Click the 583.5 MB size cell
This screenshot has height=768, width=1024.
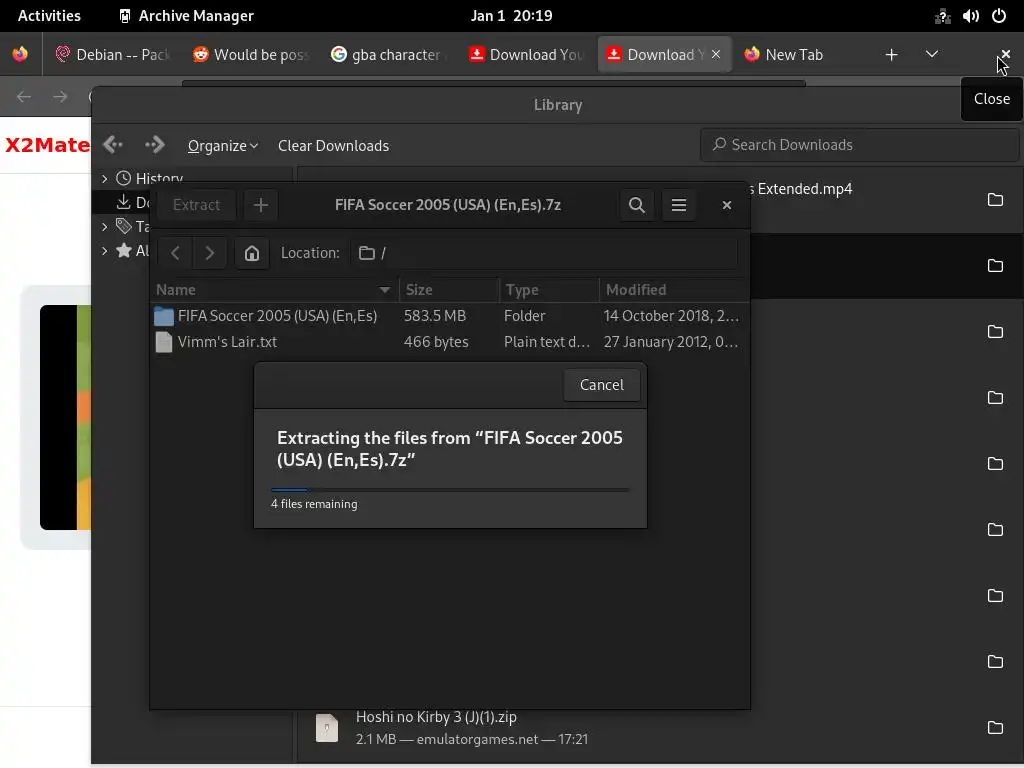coord(435,316)
